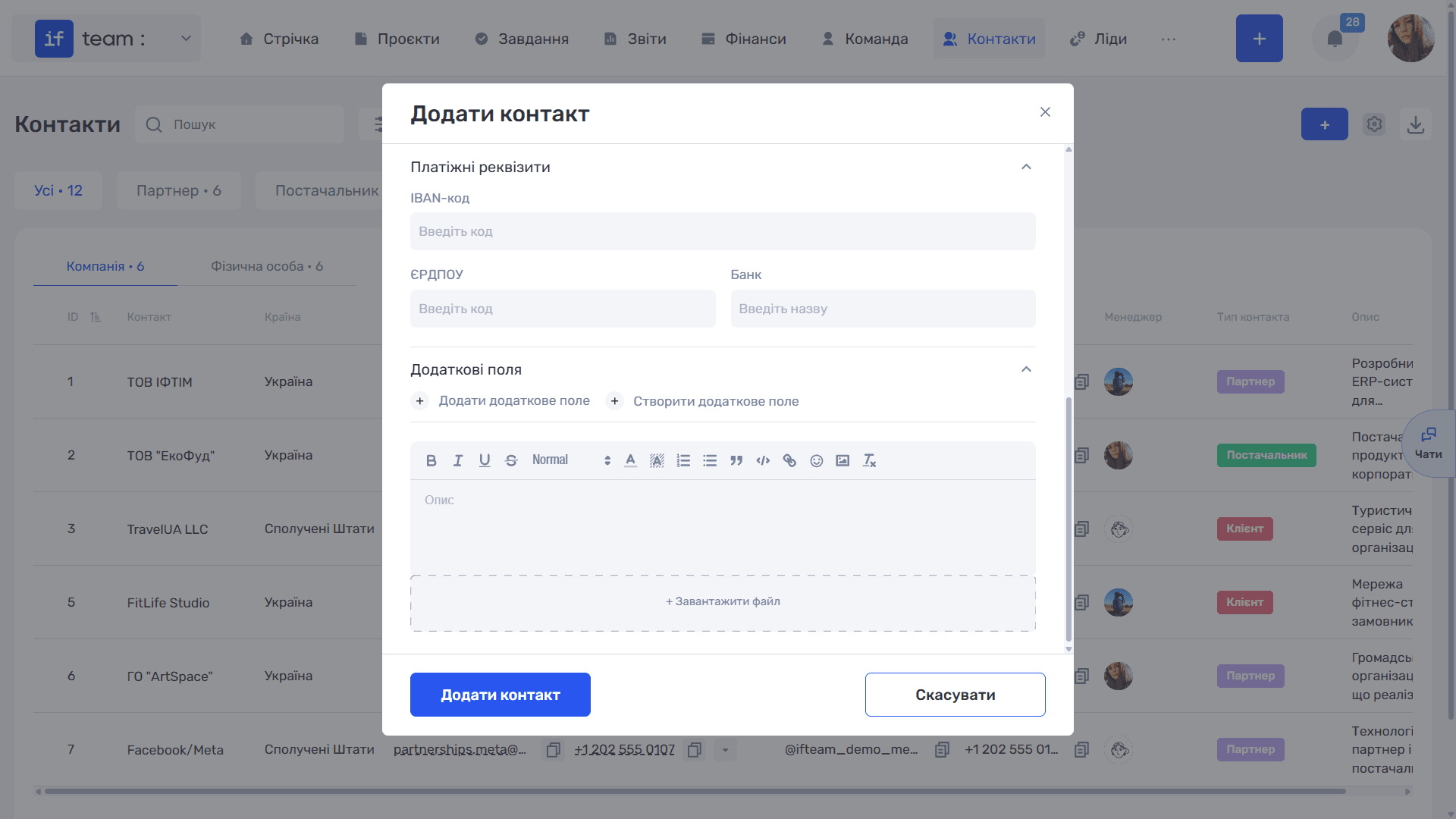This screenshot has width=1456, height=819.
Task: Insert image using editor toolbar icon
Action: click(x=843, y=460)
